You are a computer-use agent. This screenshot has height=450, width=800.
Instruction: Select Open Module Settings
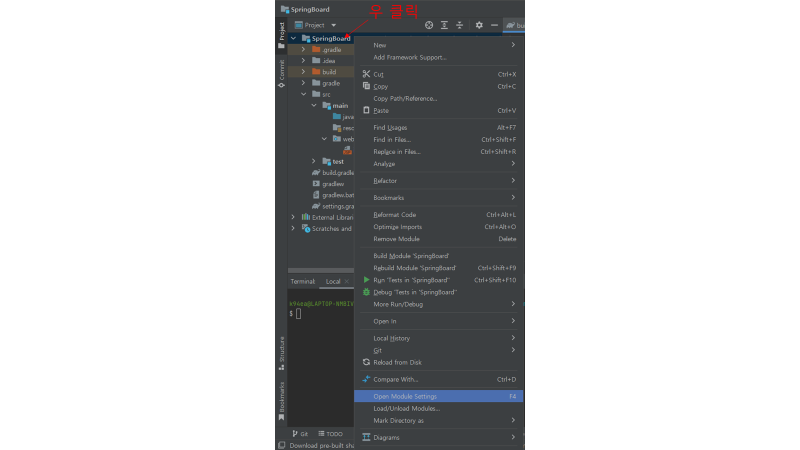405,396
